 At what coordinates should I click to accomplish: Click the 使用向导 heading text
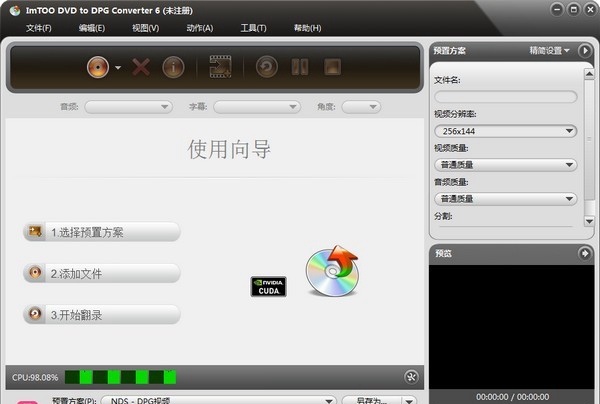click(229, 149)
